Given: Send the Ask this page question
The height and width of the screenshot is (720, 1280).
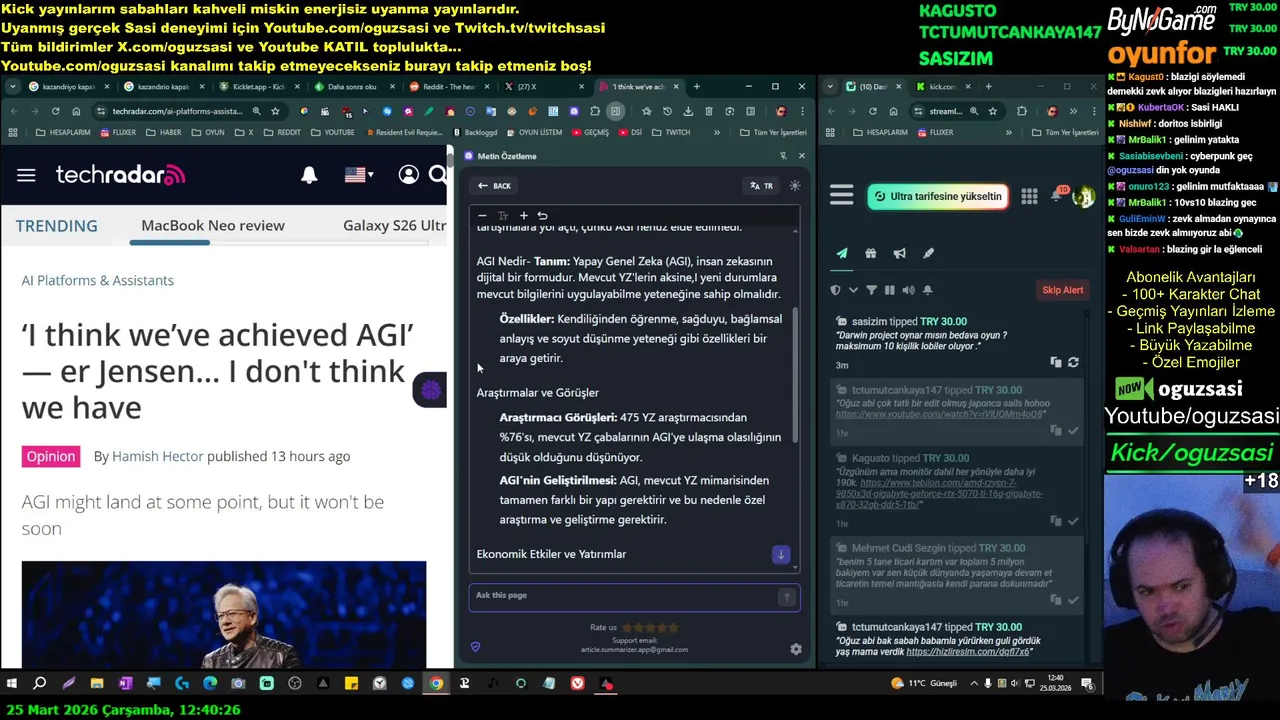Looking at the screenshot, I should pyautogui.click(x=787, y=597).
